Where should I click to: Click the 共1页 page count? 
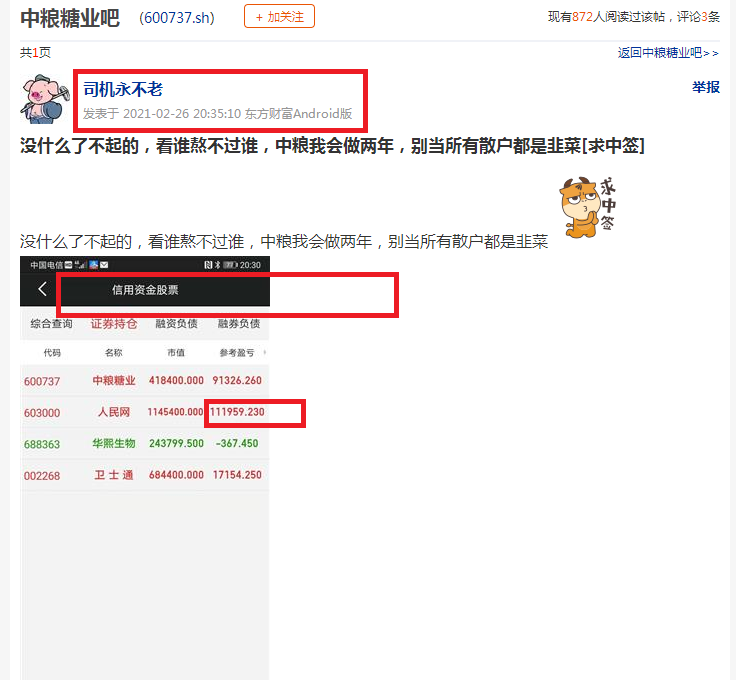click(35, 52)
